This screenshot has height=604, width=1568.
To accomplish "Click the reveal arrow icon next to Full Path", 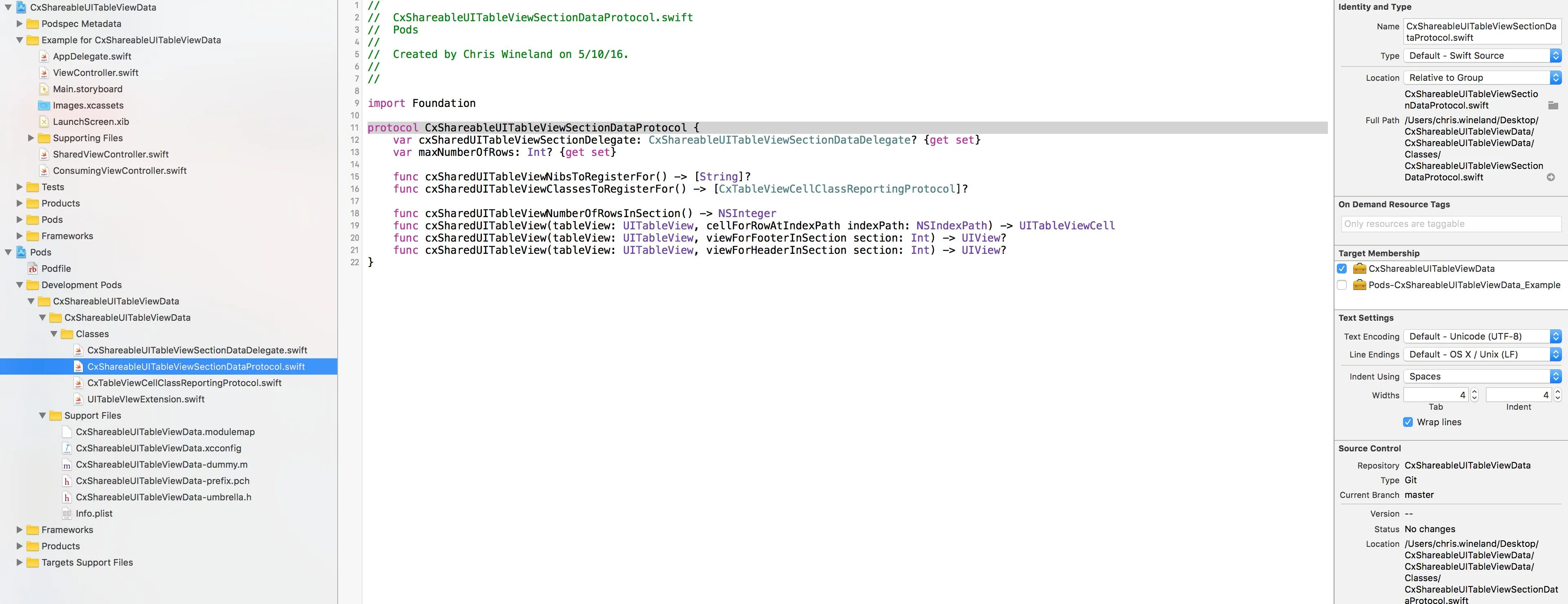I will (x=1550, y=177).
